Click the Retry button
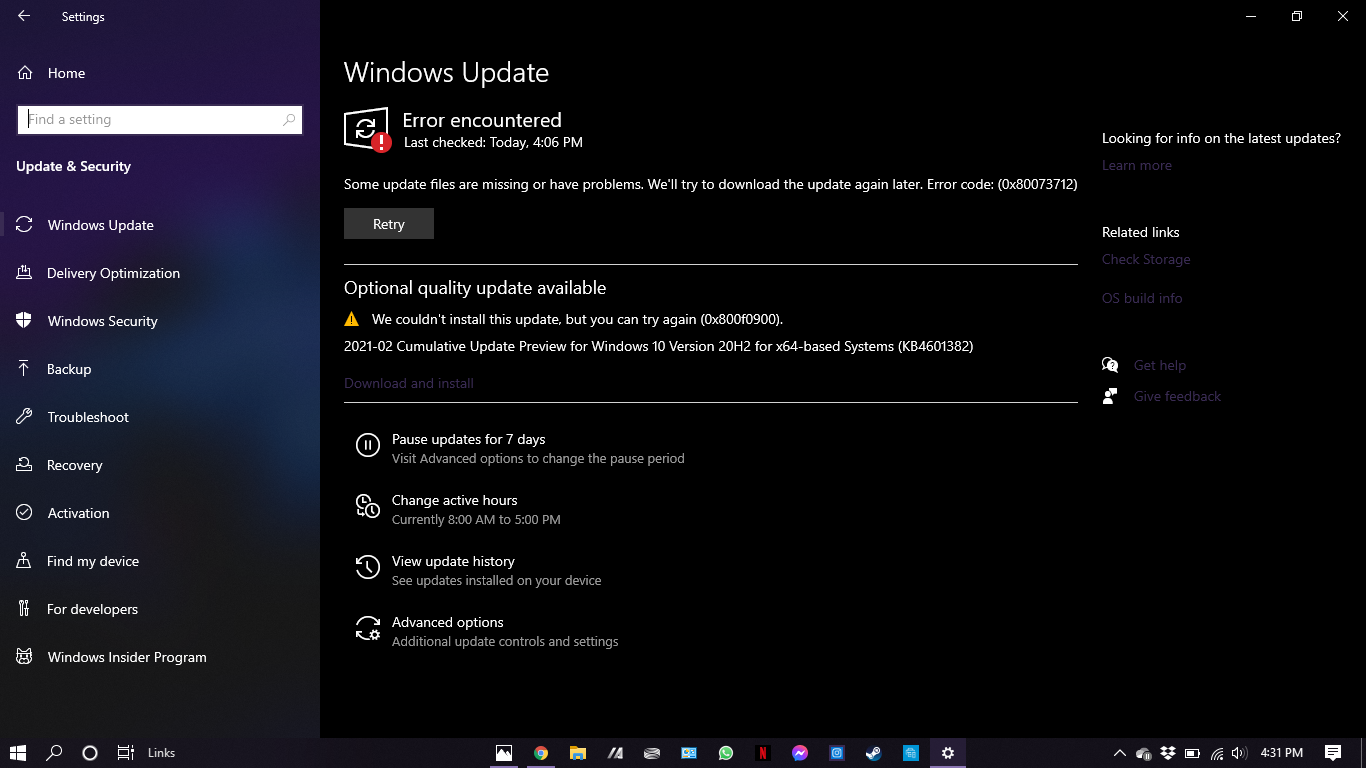 tap(389, 224)
